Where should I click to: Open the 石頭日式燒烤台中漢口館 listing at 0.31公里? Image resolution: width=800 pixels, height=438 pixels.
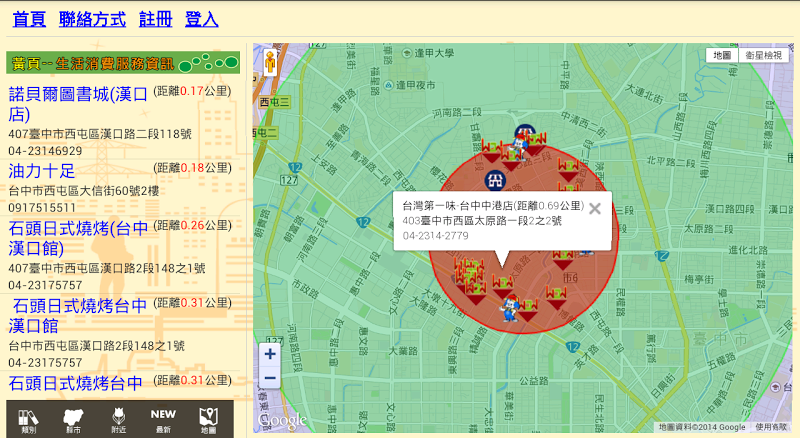(x=78, y=315)
